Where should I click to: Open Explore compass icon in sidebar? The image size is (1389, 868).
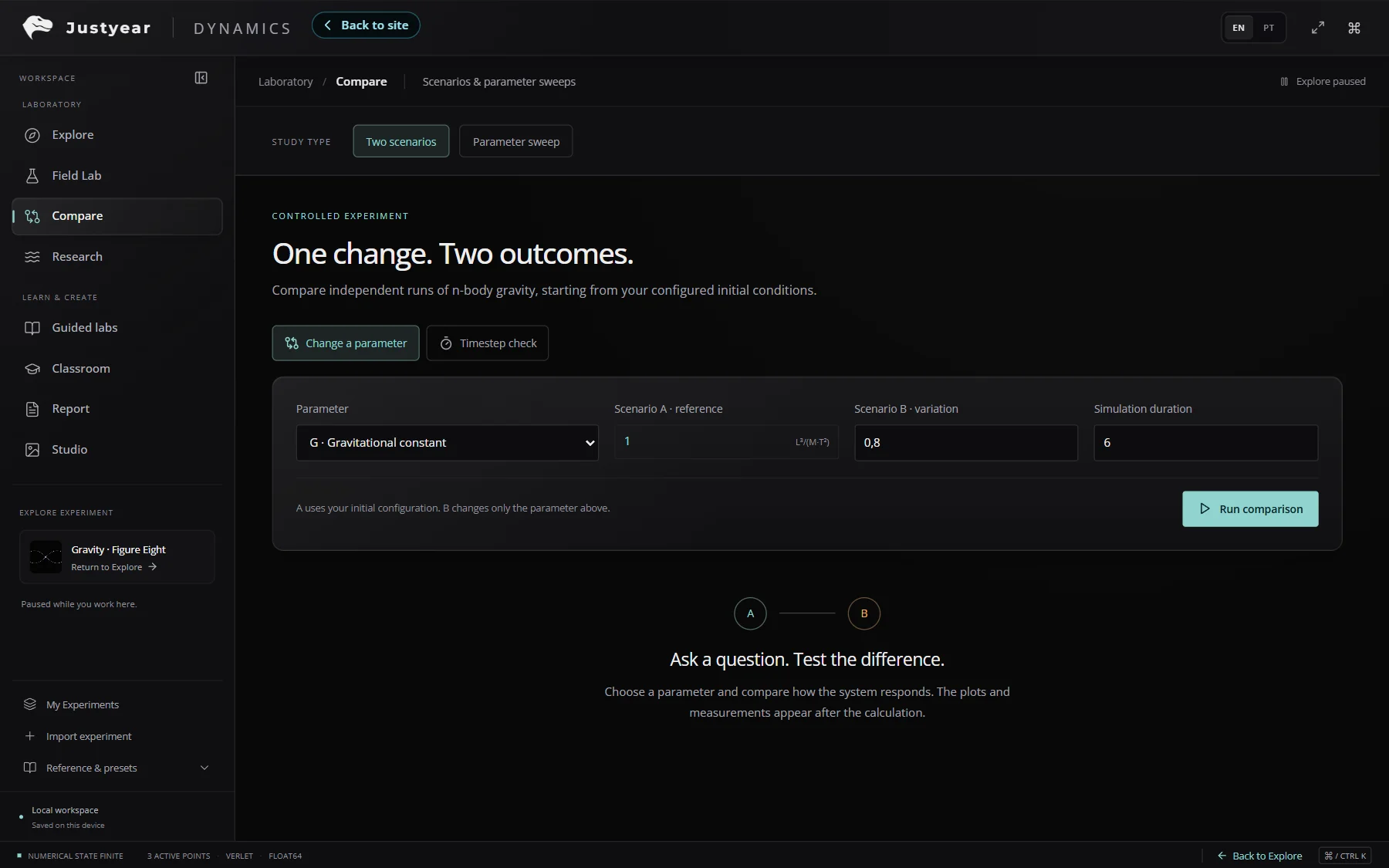pos(32,135)
